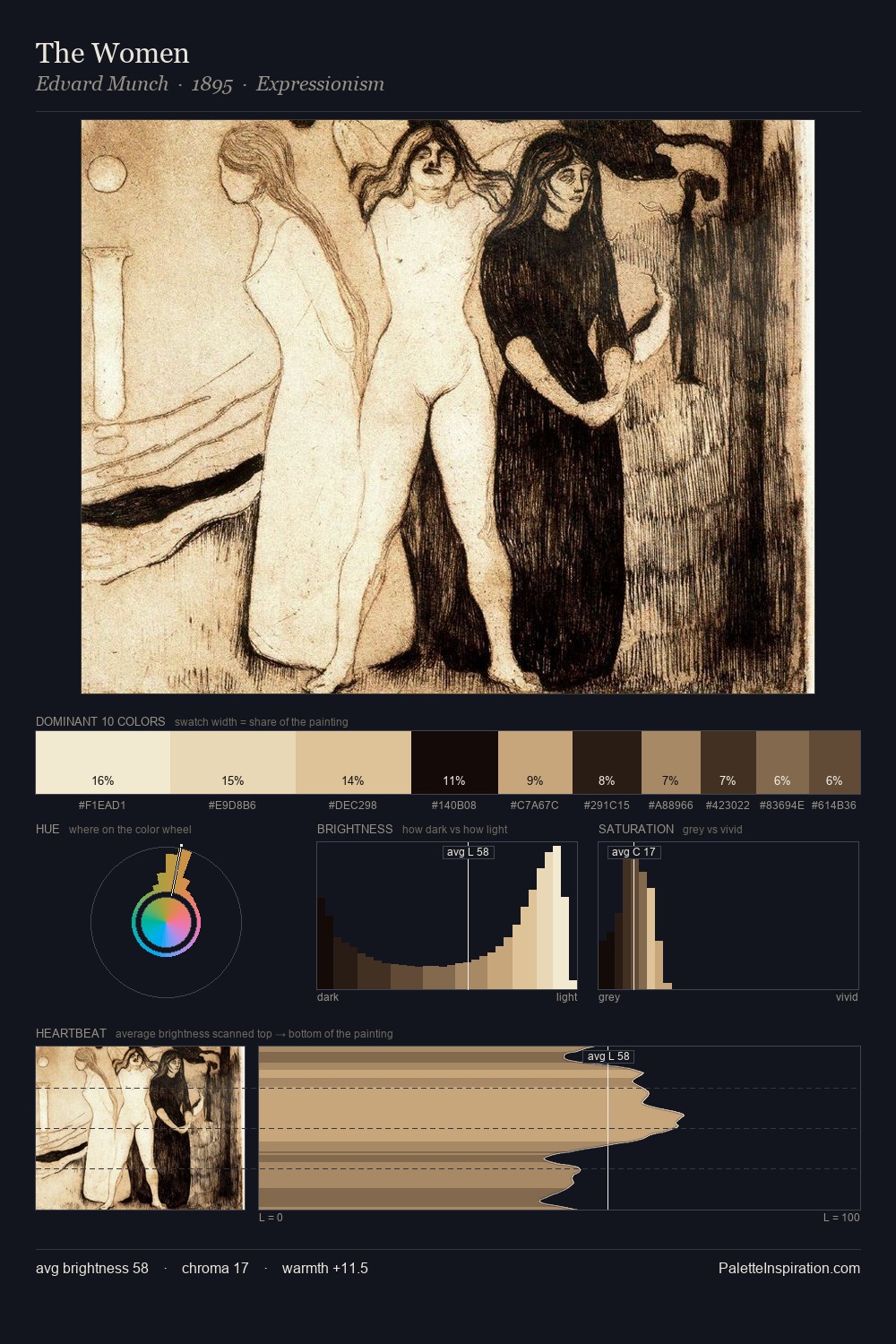Click 'swatch width = share of the painting'
The width and height of the screenshot is (896, 1344).
point(262,722)
